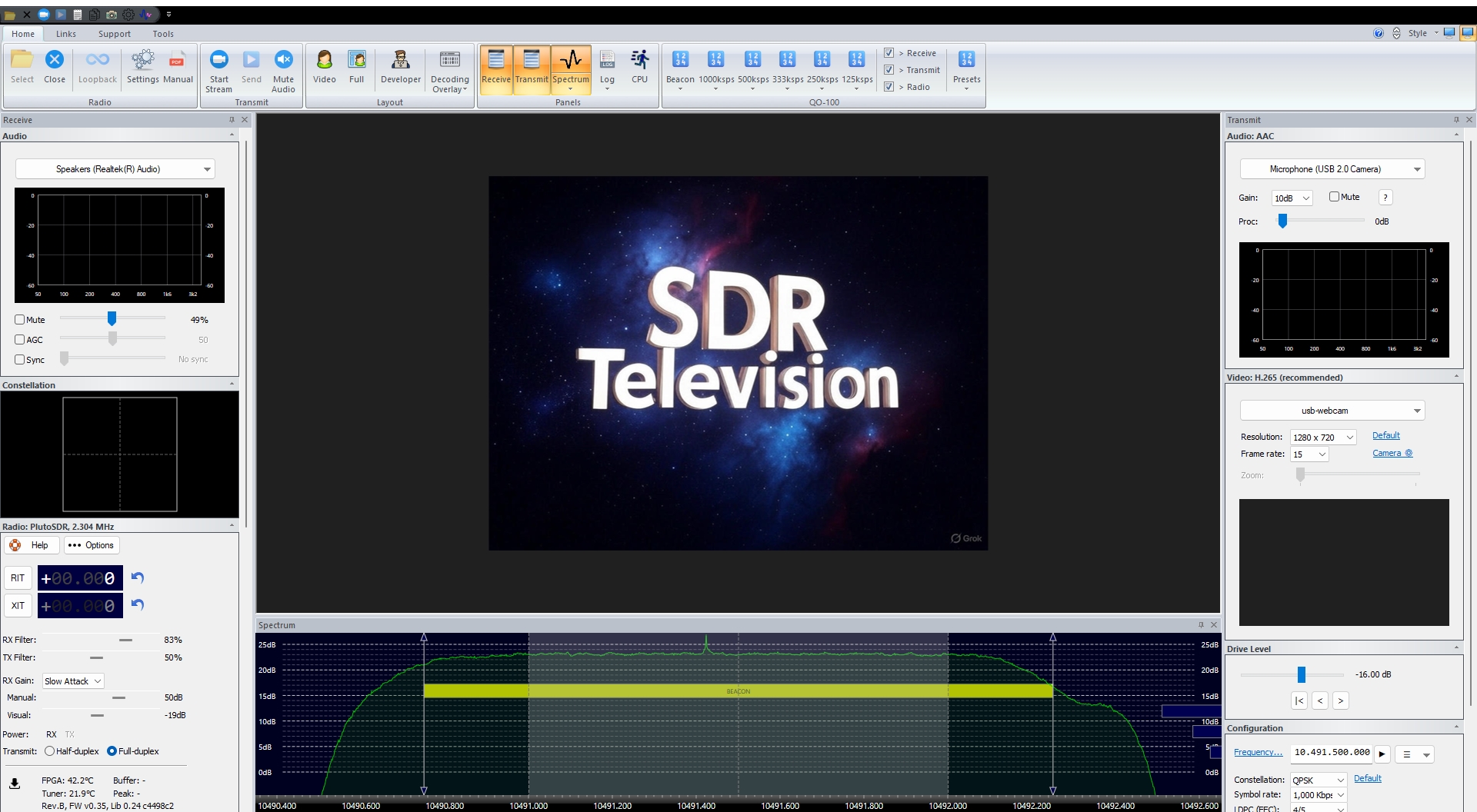The height and width of the screenshot is (812, 1477).
Task: Open the Microphone input device dropdown
Action: pyautogui.click(x=1332, y=169)
